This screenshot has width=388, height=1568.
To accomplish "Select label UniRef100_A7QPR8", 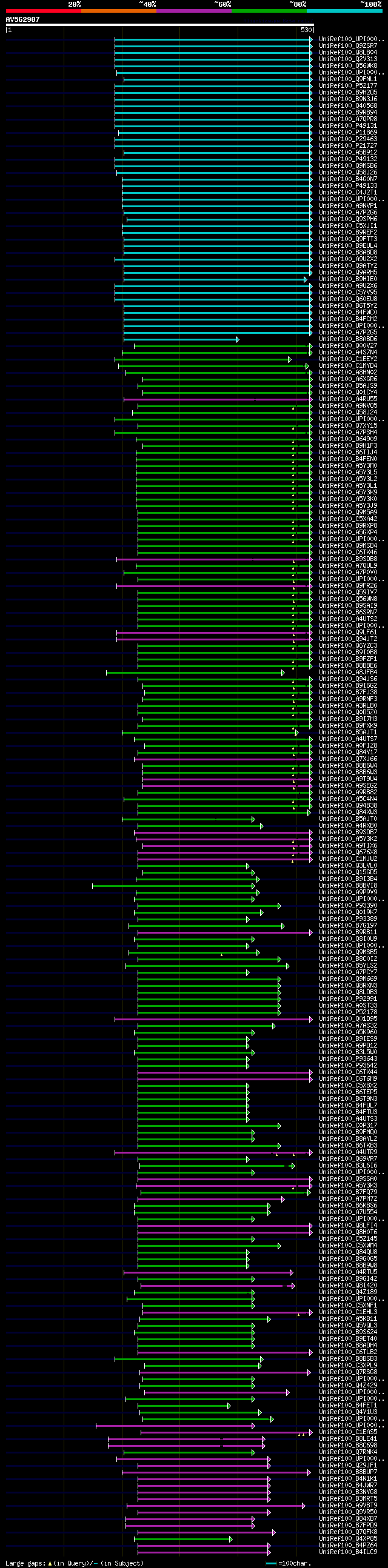I will pos(348,119).
